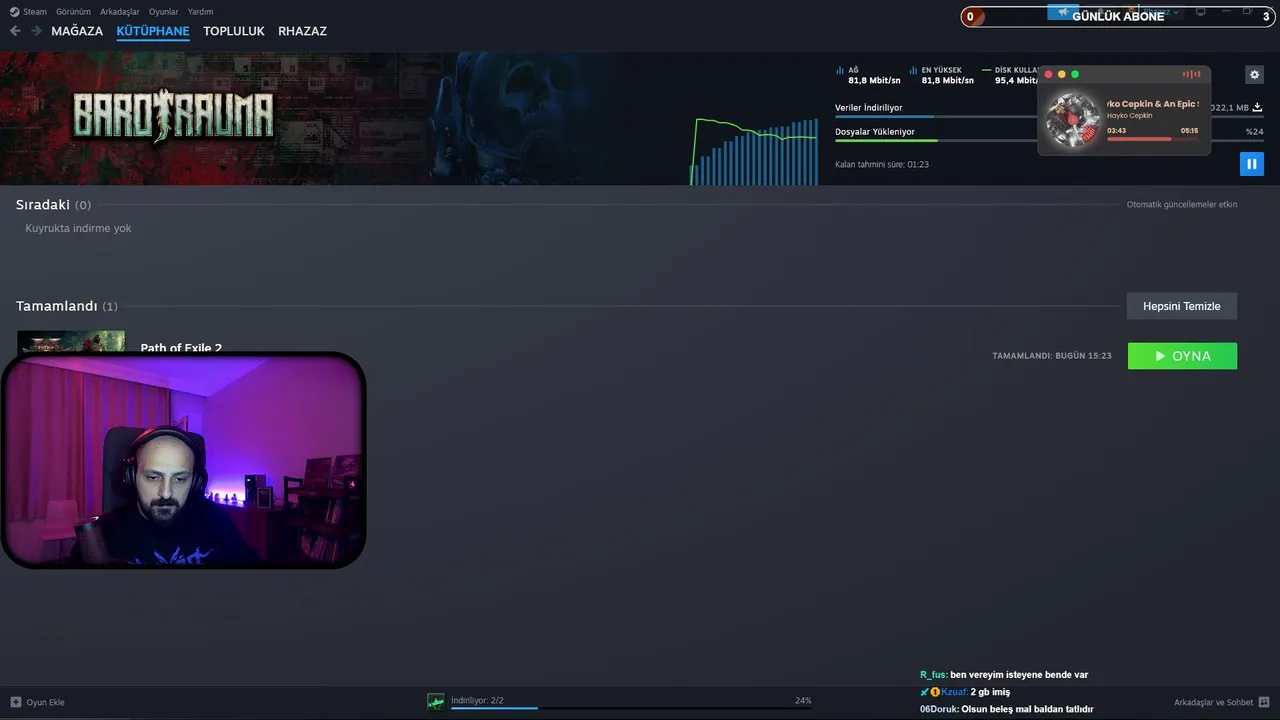Click the 'Path of Exile 2' title
The image size is (1280, 720).
coord(181,347)
